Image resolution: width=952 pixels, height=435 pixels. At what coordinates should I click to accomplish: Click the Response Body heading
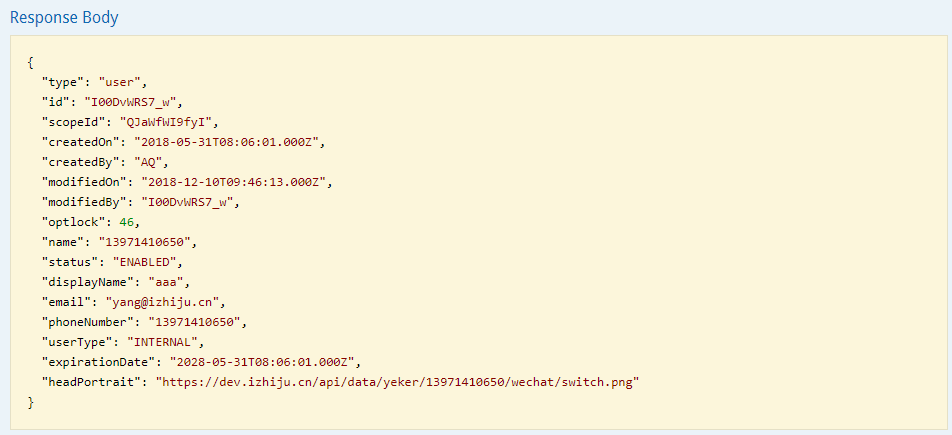(64, 18)
